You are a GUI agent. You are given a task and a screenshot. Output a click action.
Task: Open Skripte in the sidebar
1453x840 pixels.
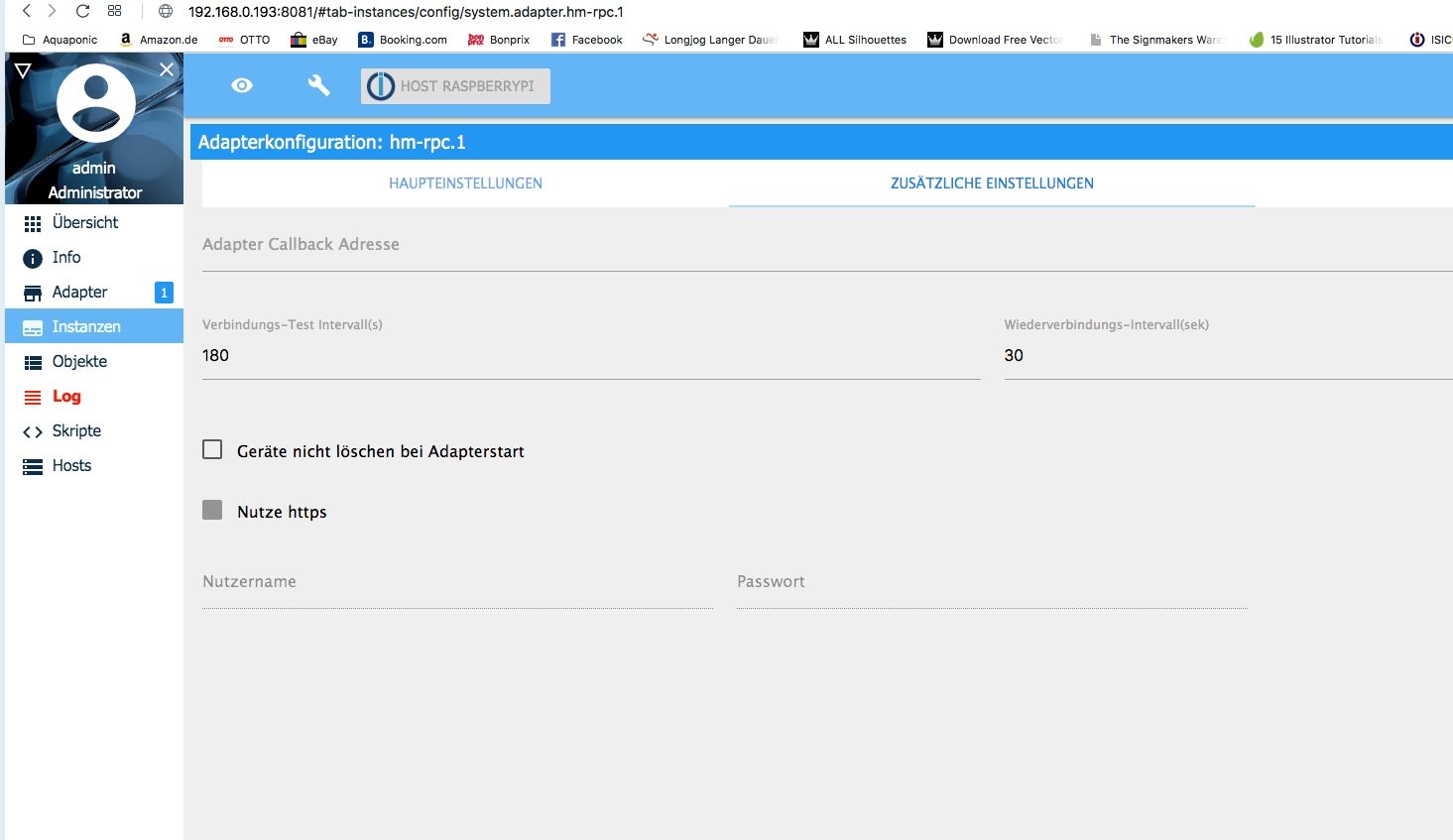tap(94, 430)
